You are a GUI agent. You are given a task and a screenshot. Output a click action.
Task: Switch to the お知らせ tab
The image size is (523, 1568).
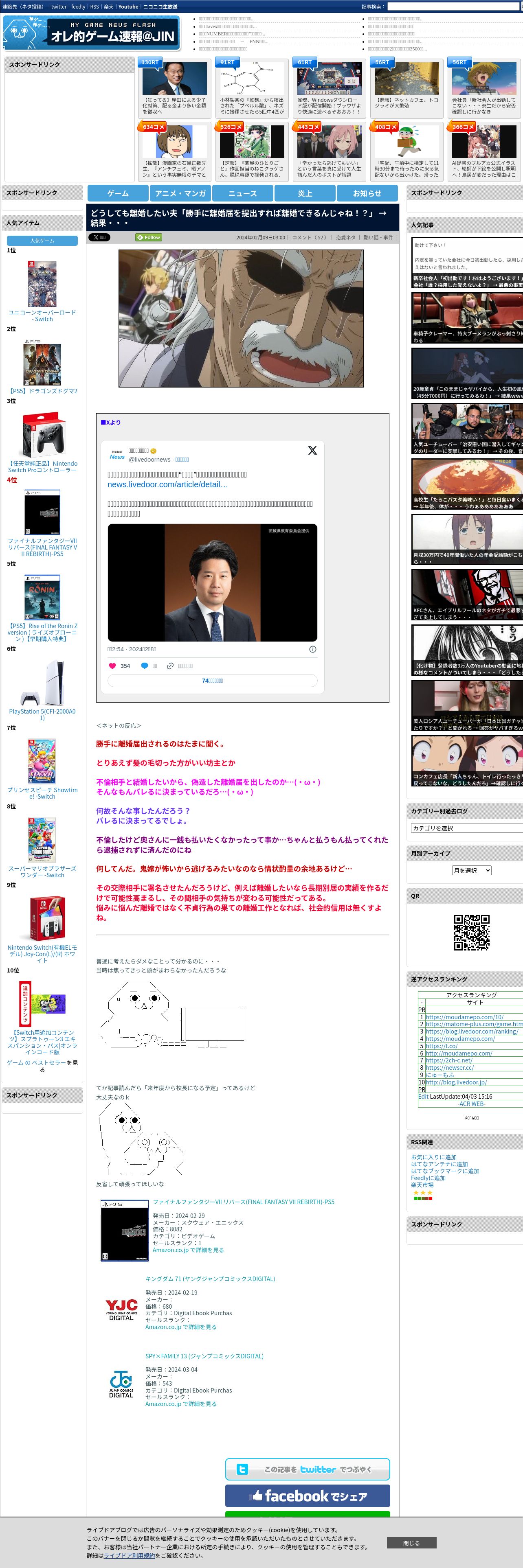[367, 193]
